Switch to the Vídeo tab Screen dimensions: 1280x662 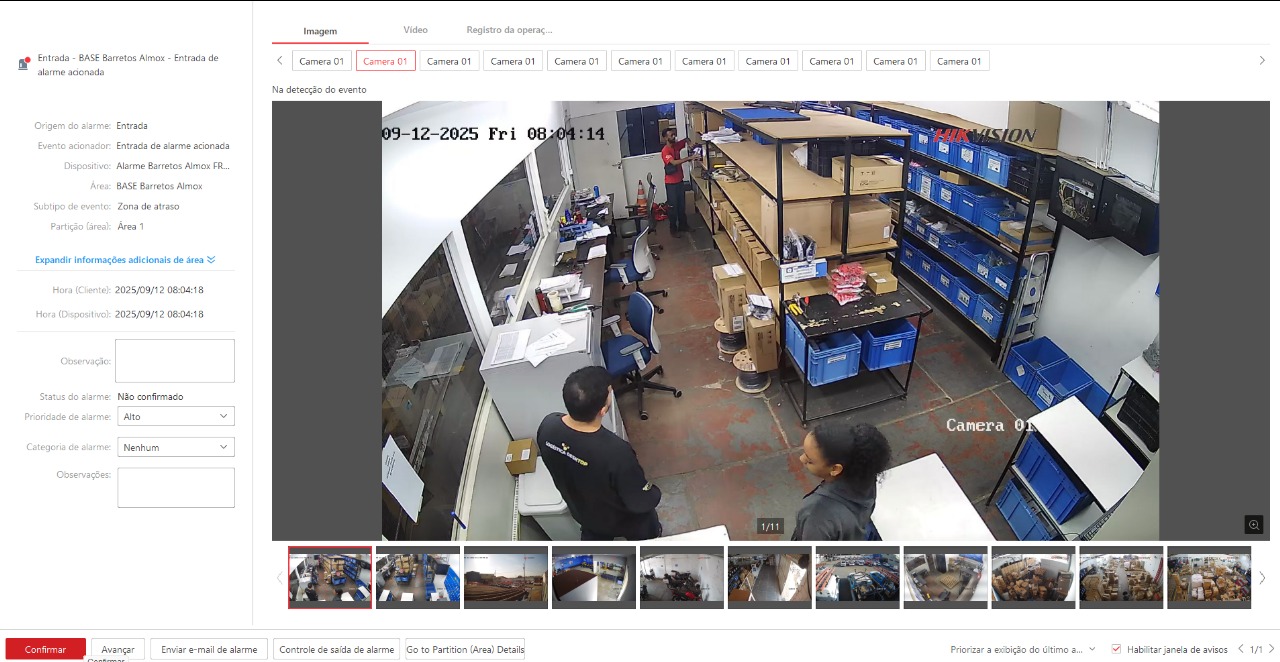[x=415, y=31]
